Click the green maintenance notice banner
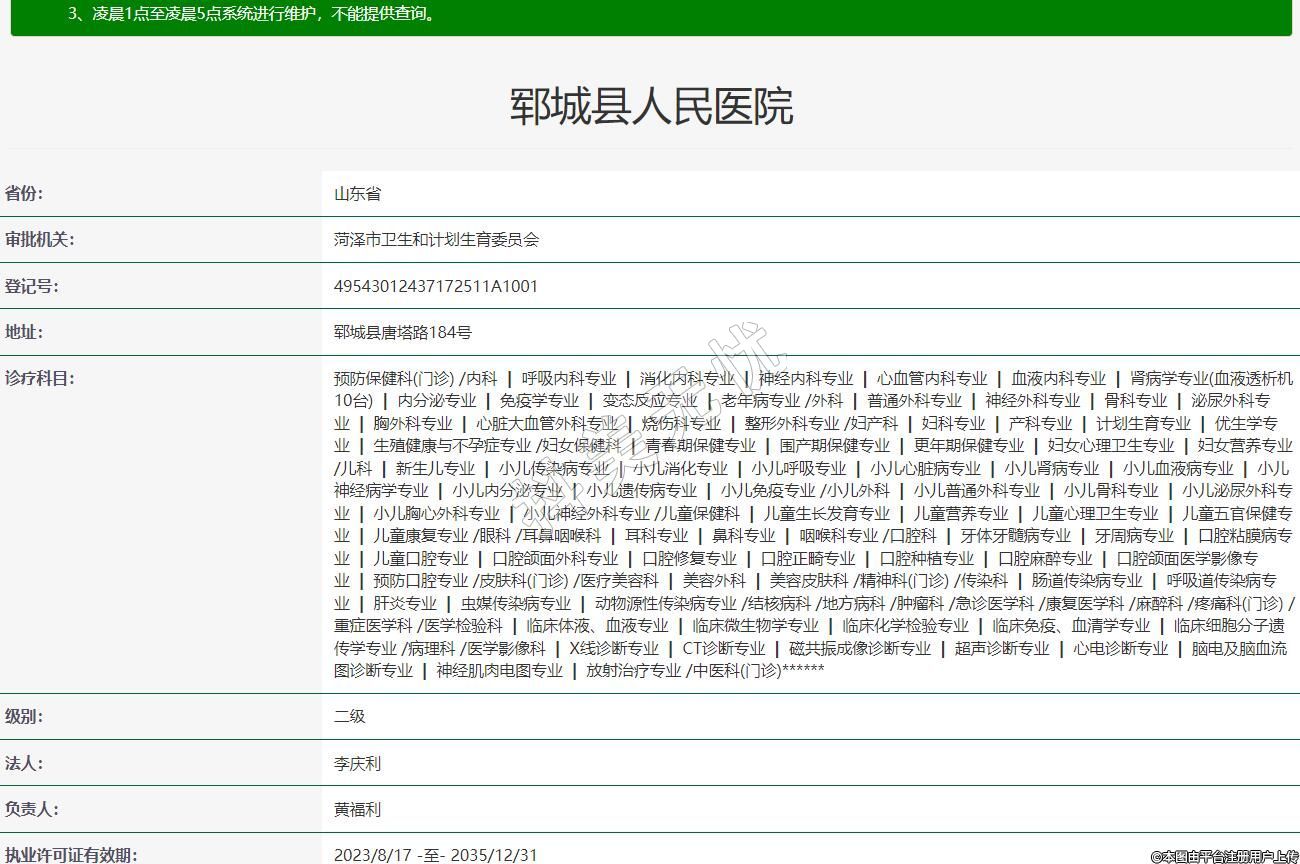The image size is (1300, 864). 650,16
